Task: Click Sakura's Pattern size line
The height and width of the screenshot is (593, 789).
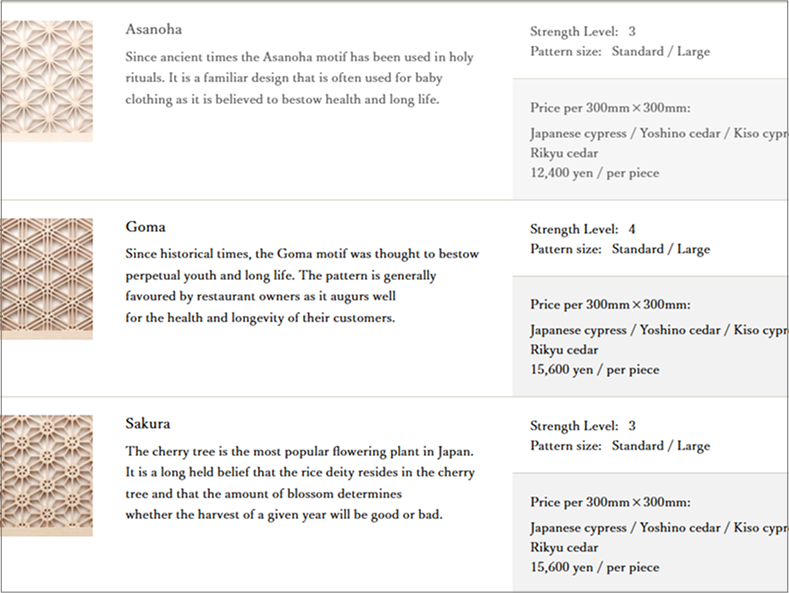Action: [620, 446]
